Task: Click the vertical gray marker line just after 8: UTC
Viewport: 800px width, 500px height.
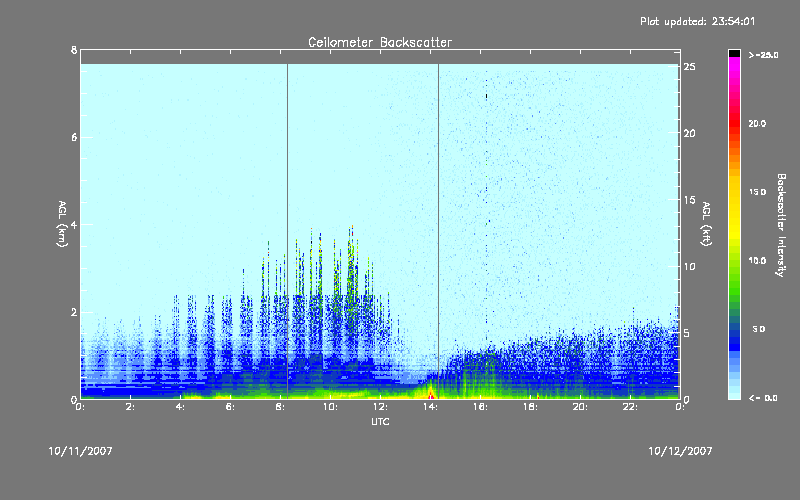Action: point(287,231)
